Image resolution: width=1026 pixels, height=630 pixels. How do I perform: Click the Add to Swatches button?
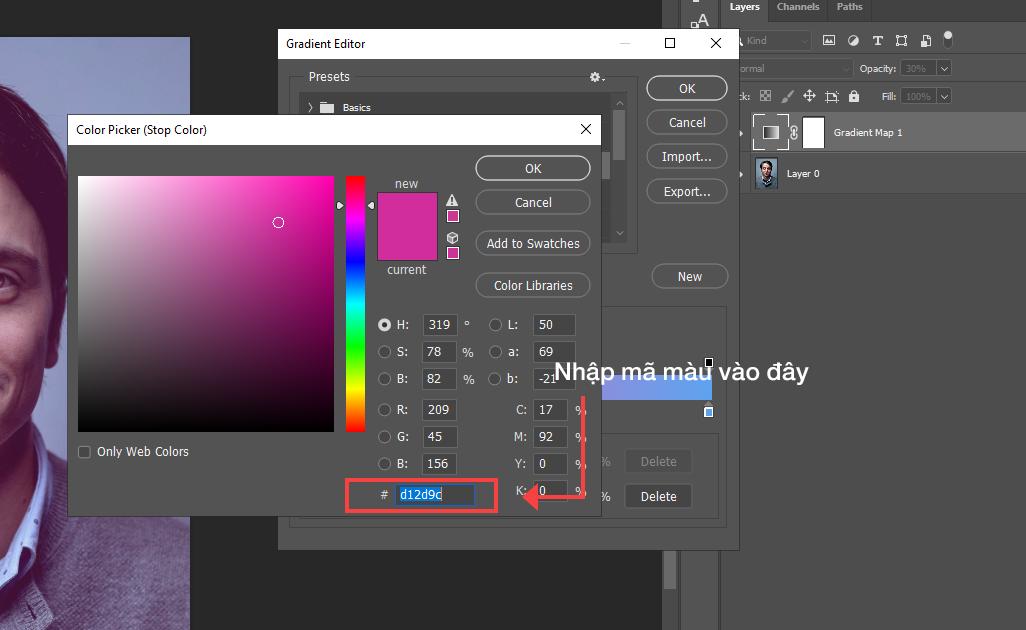point(532,243)
